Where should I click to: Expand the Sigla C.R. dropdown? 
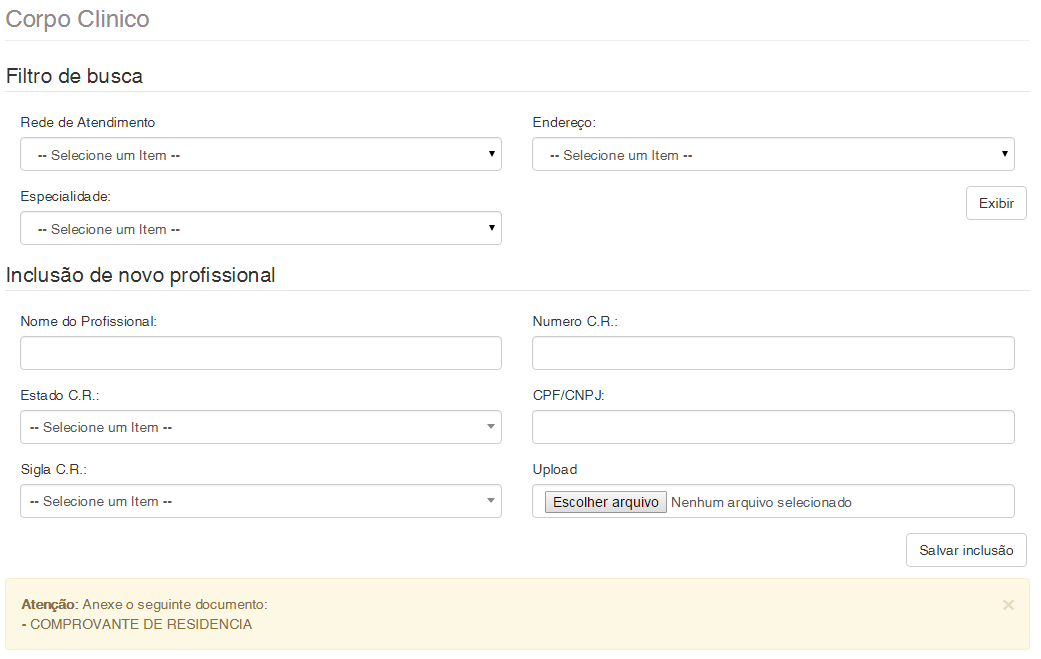260,501
